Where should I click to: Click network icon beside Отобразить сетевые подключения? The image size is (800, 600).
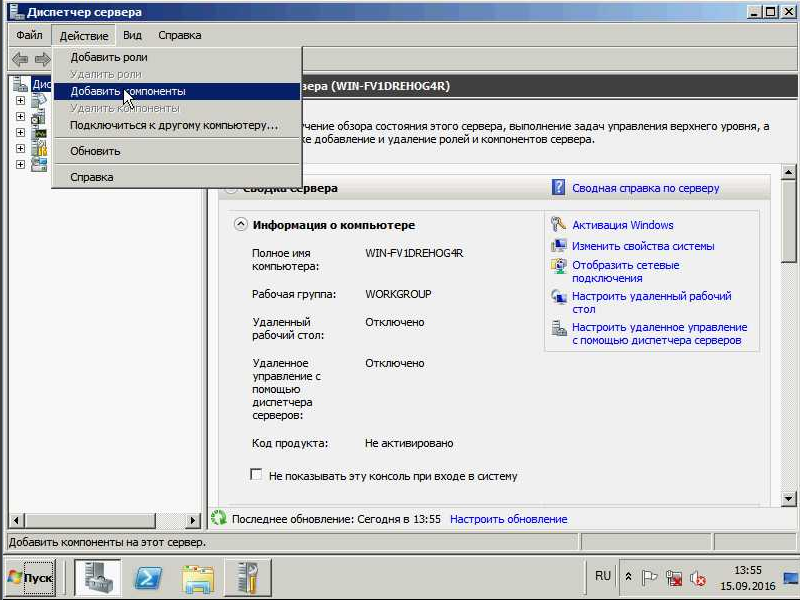558,266
